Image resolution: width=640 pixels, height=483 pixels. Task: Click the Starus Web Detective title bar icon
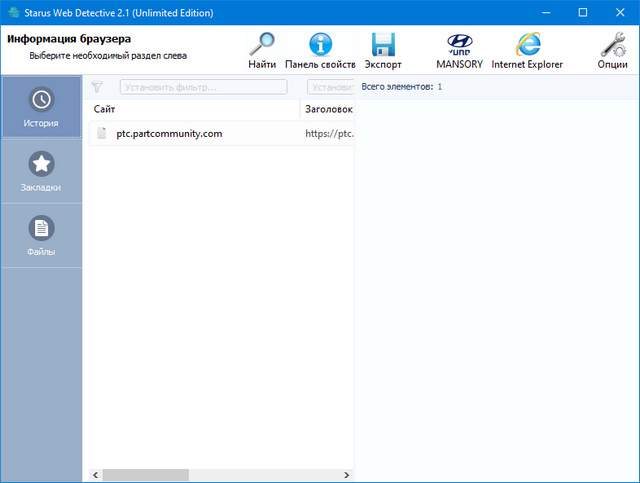click(13, 13)
